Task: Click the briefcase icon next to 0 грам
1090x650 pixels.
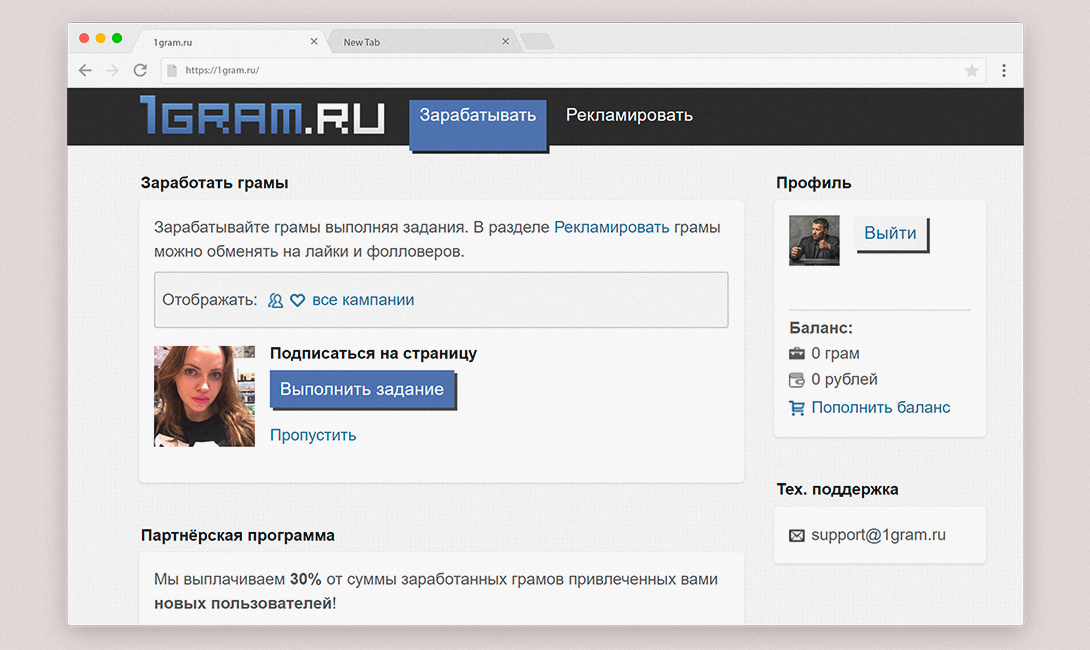Action: pos(797,354)
